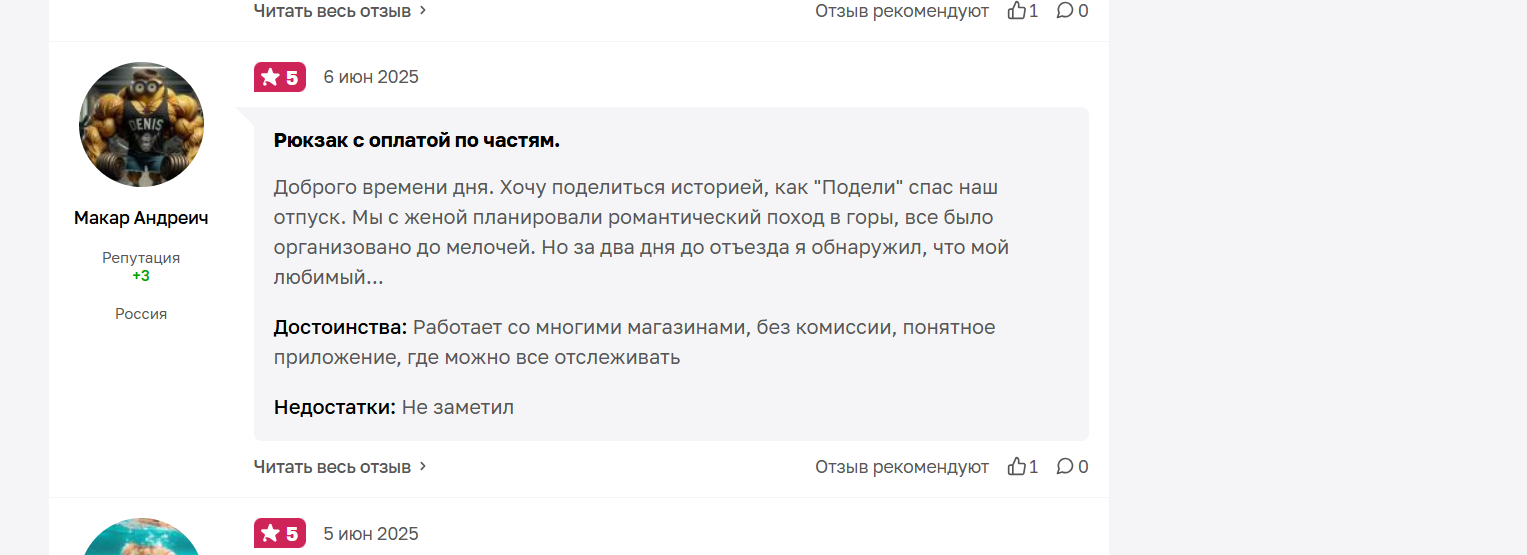Open the Макар Андреич profile name link

[141, 218]
